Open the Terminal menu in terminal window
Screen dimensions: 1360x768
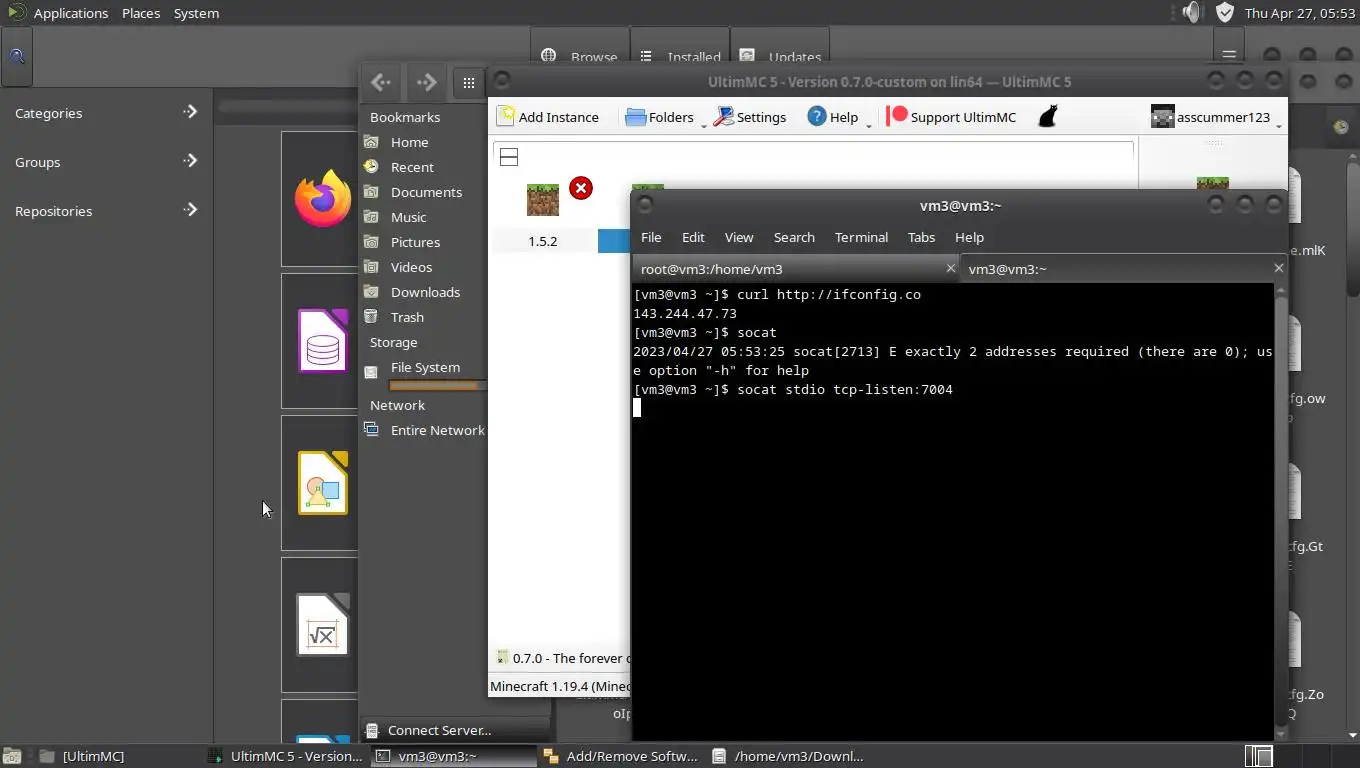coord(861,237)
